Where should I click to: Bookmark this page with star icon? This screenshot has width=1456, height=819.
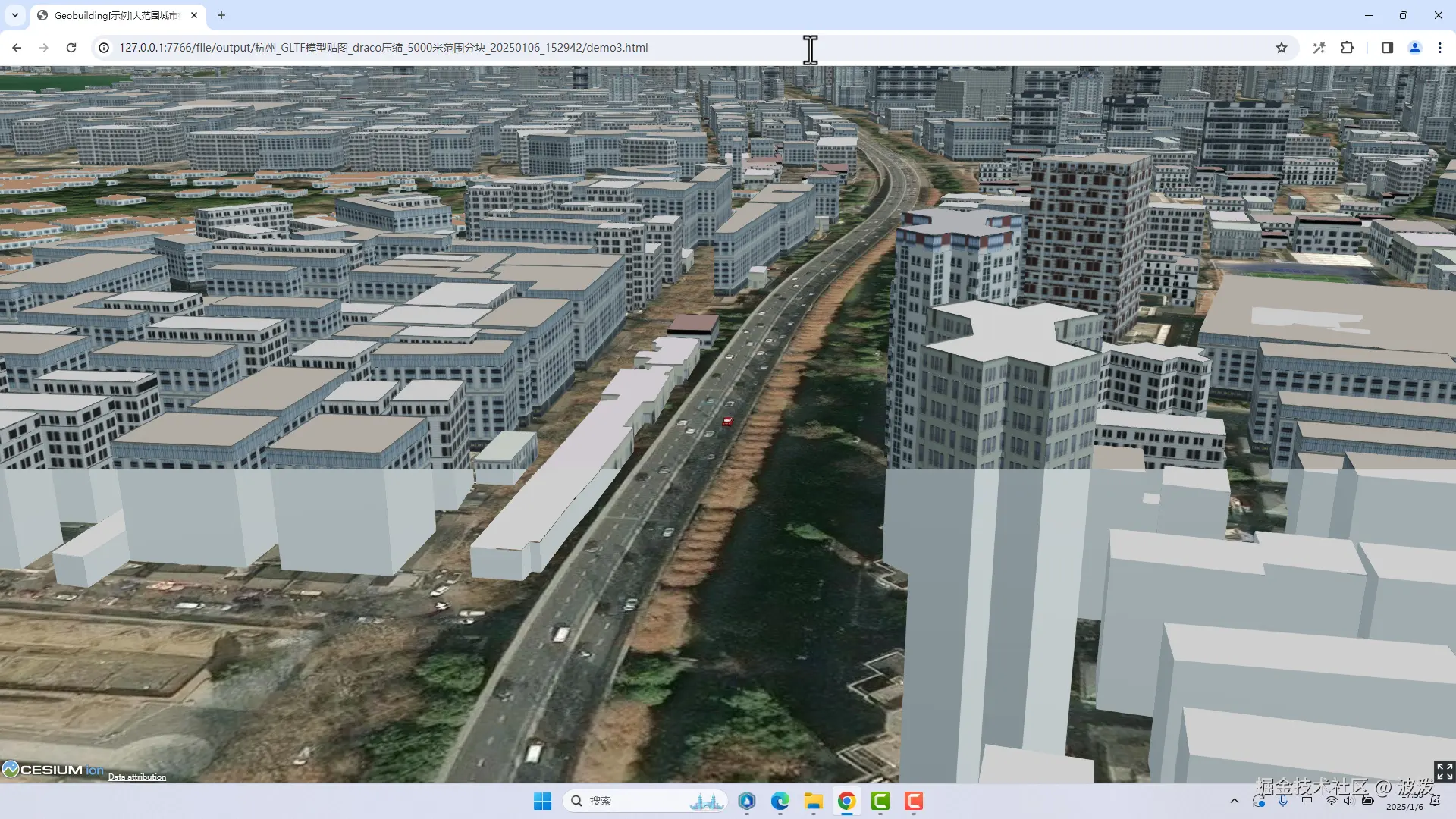[1282, 48]
